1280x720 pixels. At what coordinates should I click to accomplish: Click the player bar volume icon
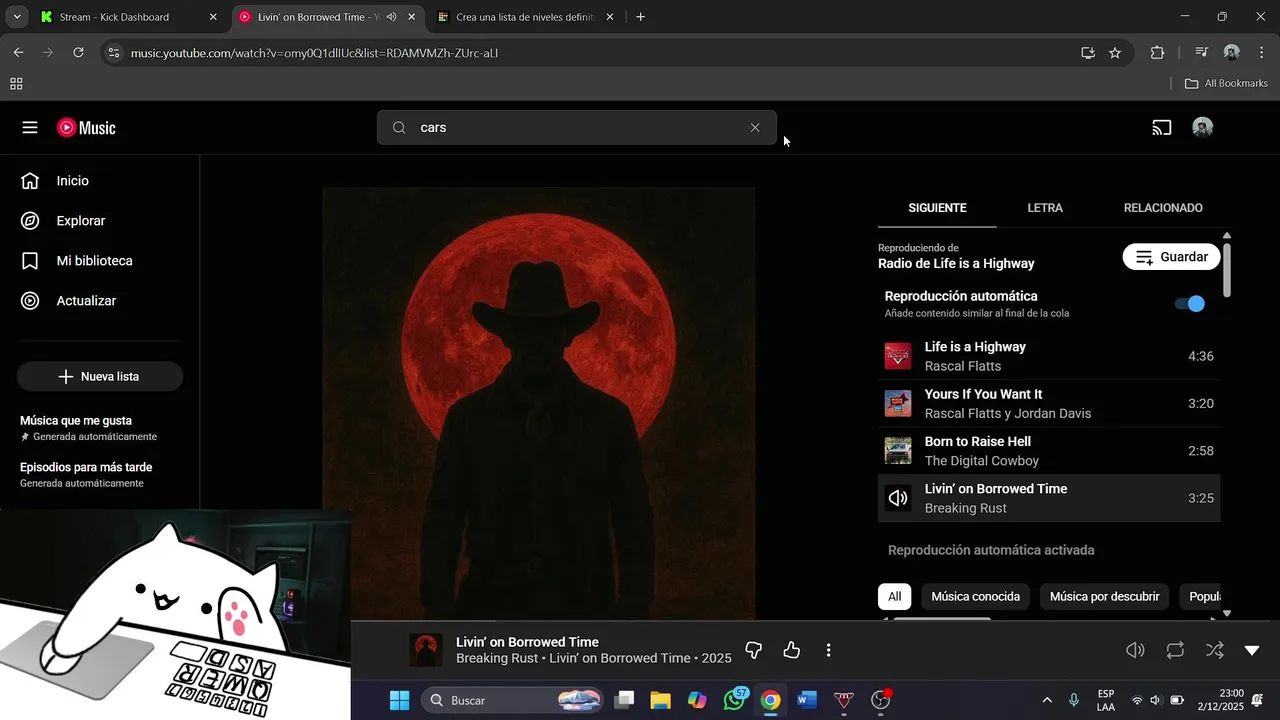point(1135,650)
